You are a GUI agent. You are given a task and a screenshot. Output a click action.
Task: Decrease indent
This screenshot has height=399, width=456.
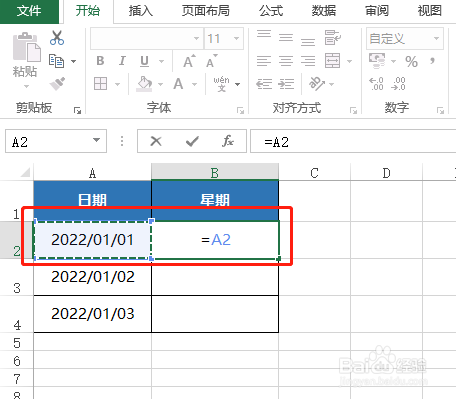(264, 84)
